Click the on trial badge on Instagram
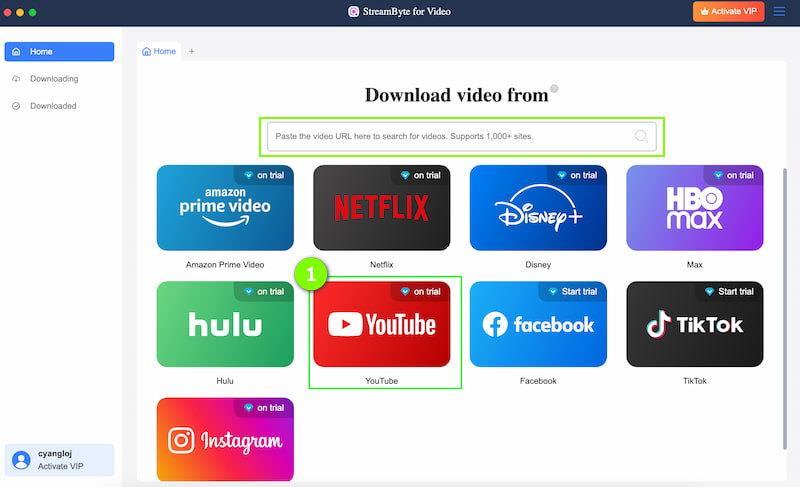Screen dimensions: 800x487 pyautogui.click(x=264, y=407)
